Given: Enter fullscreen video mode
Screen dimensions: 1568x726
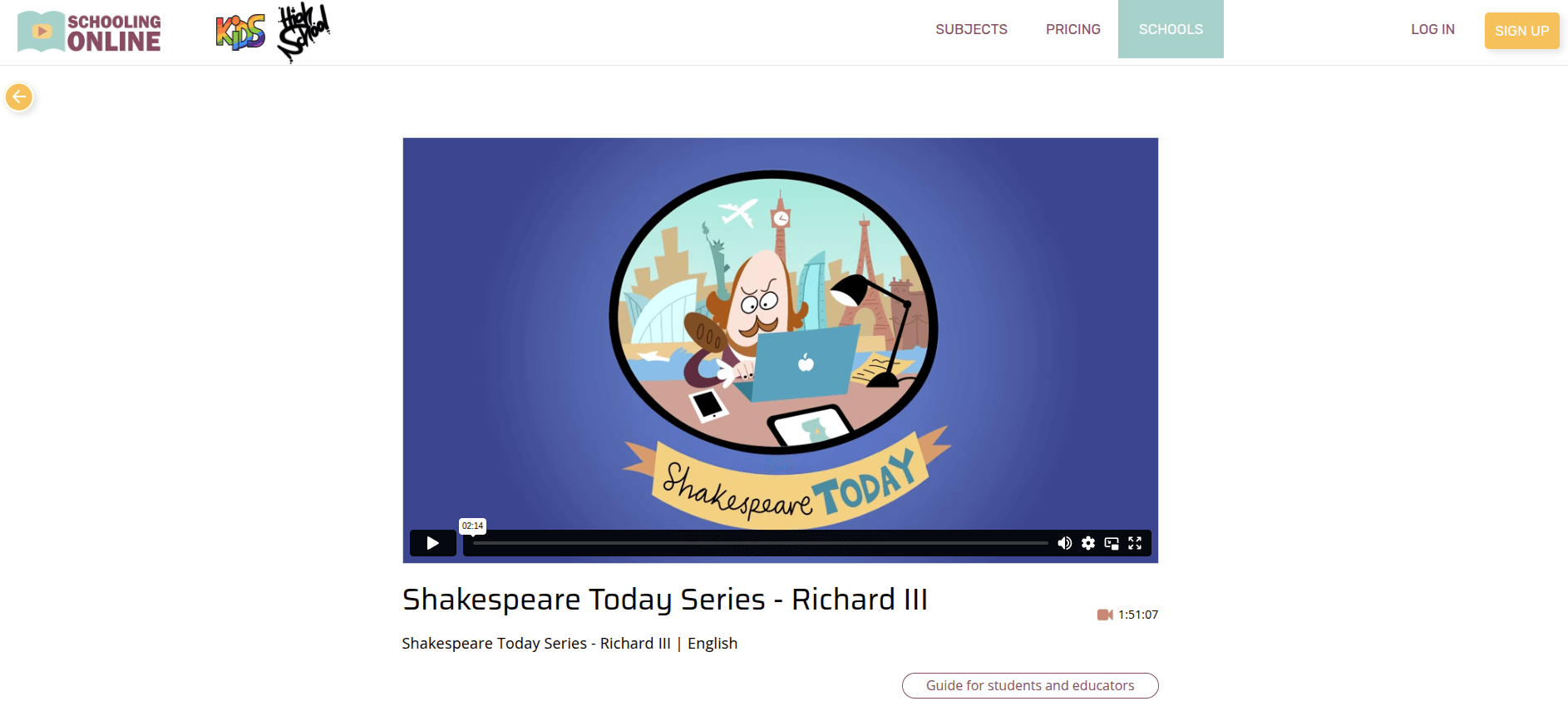Looking at the screenshot, I should coord(1135,543).
